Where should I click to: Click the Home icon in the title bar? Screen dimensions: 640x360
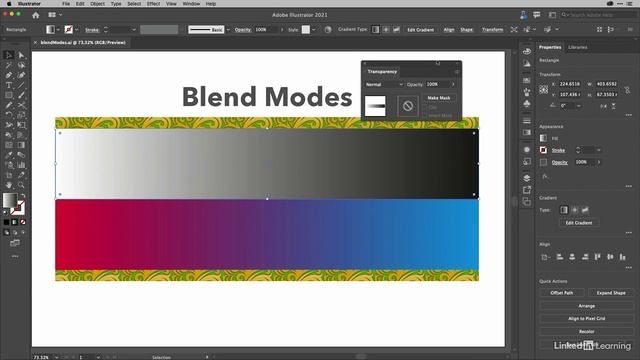click(x=36, y=15)
